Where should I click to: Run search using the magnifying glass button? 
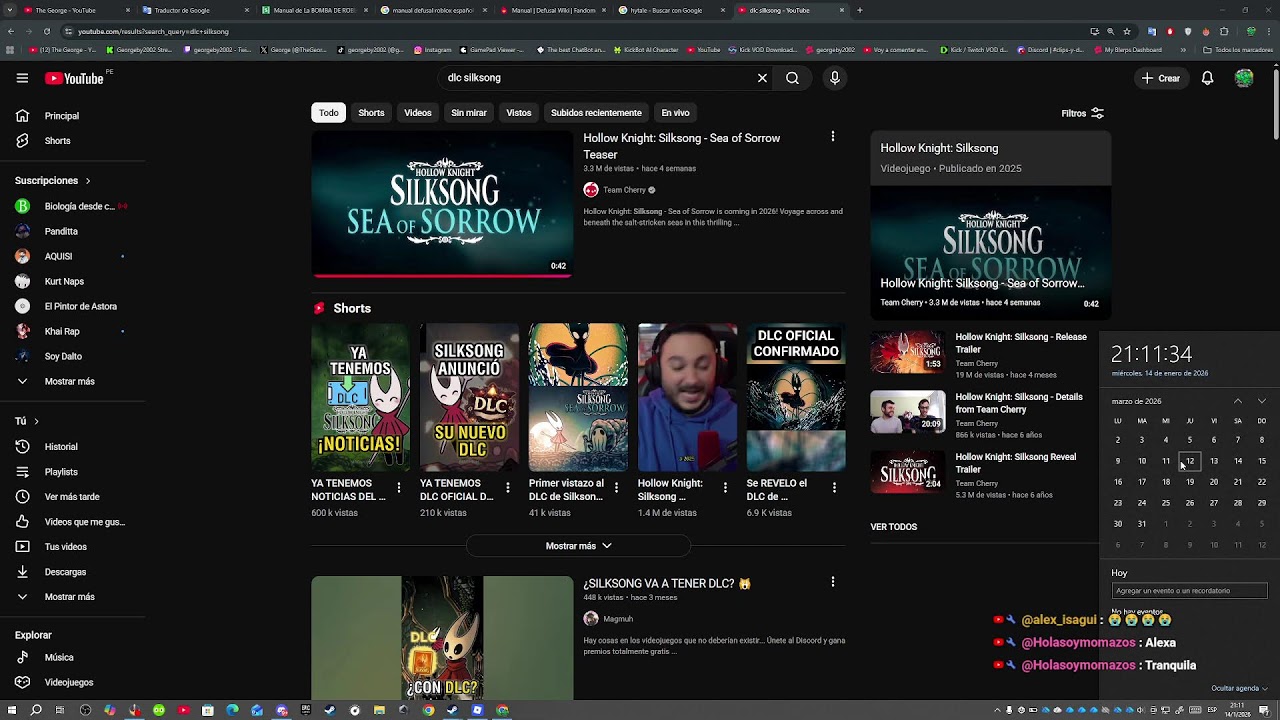[x=792, y=78]
